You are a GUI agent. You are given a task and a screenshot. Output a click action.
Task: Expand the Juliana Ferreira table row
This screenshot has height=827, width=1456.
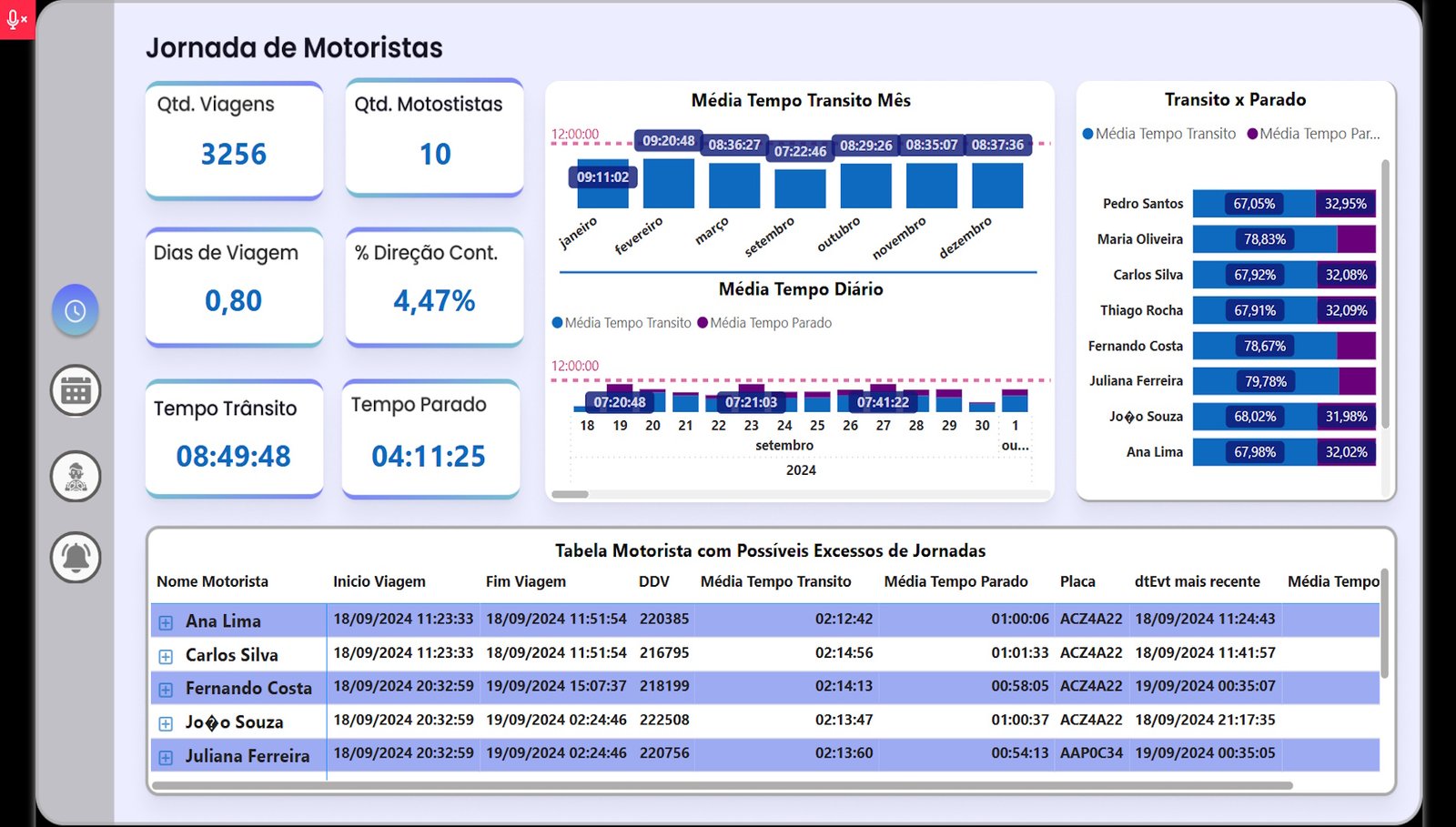coord(165,754)
